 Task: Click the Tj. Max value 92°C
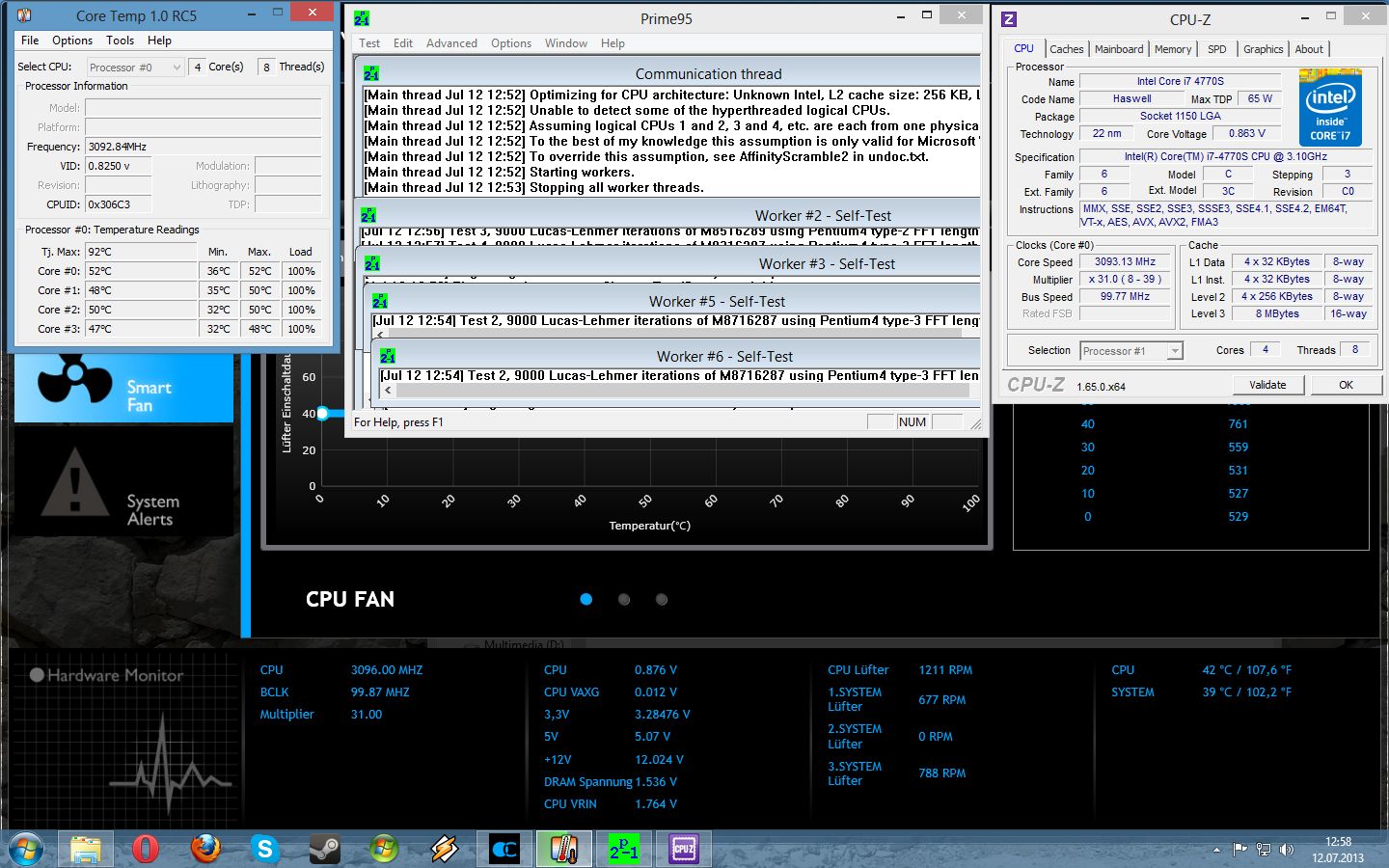coord(141,252)
